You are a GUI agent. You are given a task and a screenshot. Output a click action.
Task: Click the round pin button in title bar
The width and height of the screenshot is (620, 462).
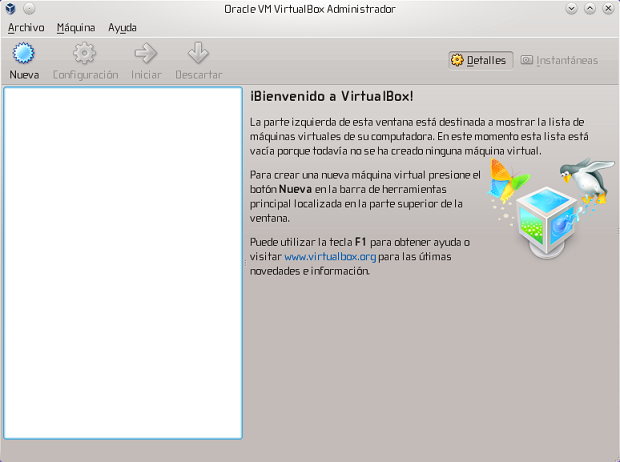pos(29,8)
